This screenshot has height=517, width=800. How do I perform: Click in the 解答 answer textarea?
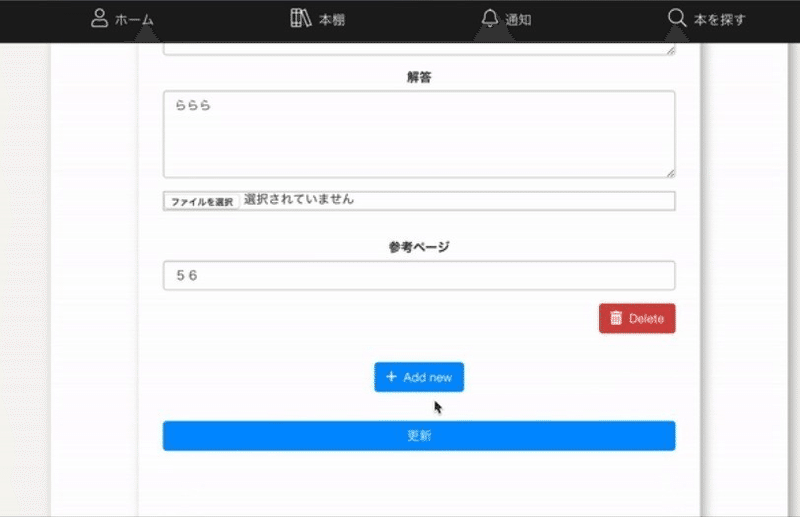(x=419, y=134)
